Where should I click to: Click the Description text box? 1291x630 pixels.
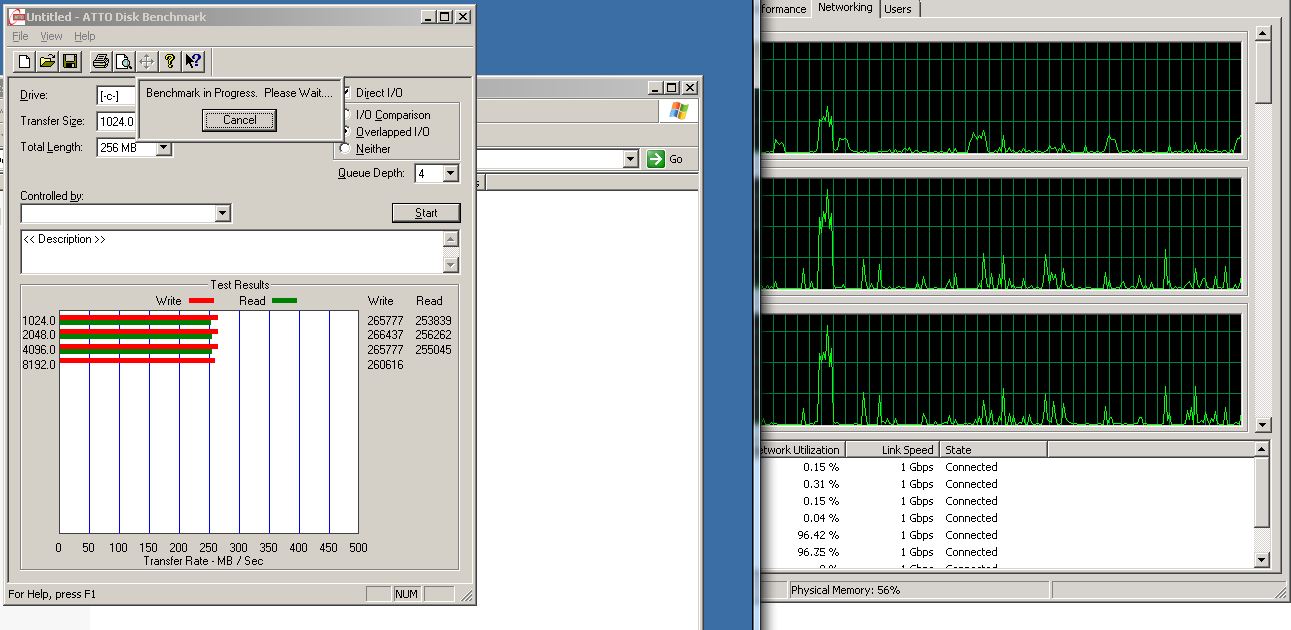[x=232, y=252]
